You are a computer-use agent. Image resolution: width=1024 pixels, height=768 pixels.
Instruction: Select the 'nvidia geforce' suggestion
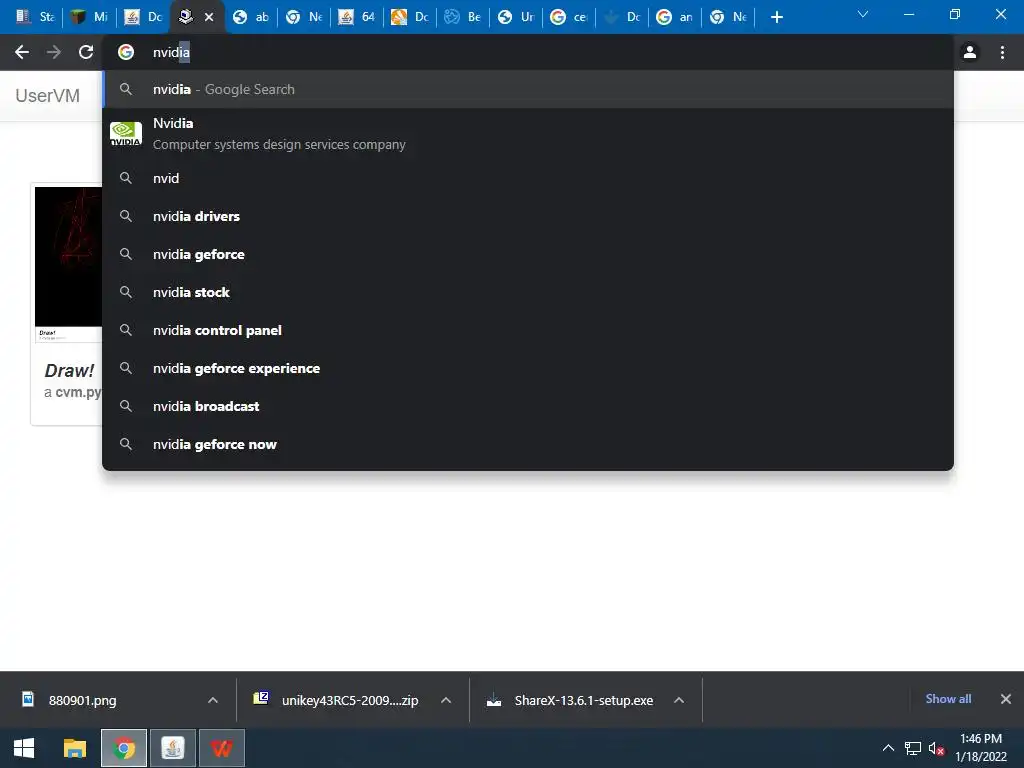tap(528, 254)
